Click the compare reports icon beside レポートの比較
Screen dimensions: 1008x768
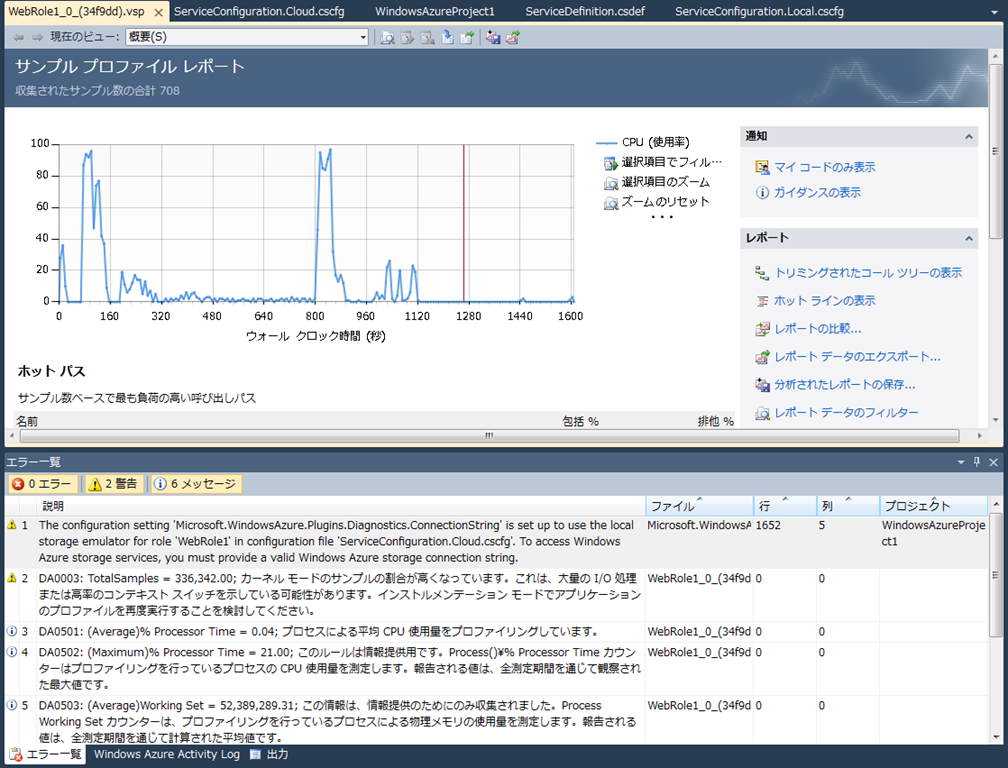(762, 328)
